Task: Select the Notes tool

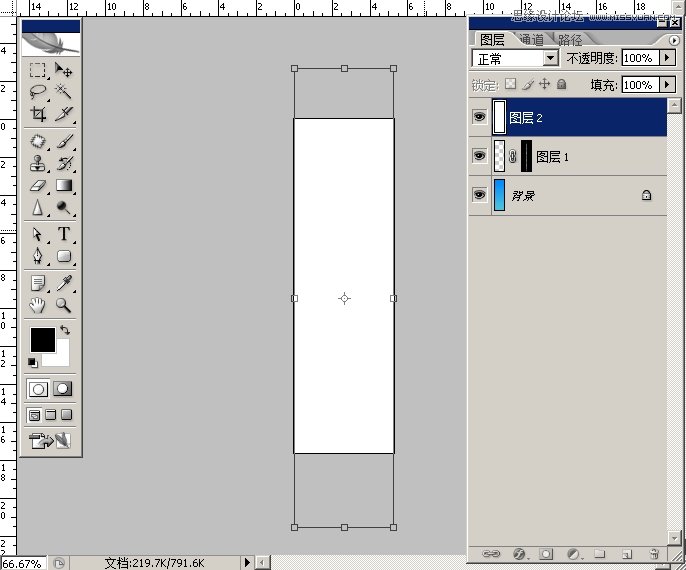Action: coord(38,283)
